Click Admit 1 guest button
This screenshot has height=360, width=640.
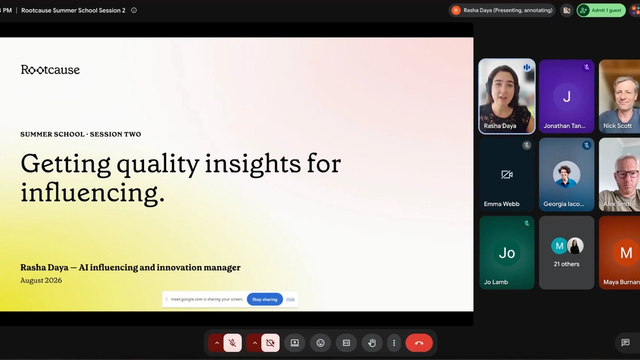coord(601,10)
